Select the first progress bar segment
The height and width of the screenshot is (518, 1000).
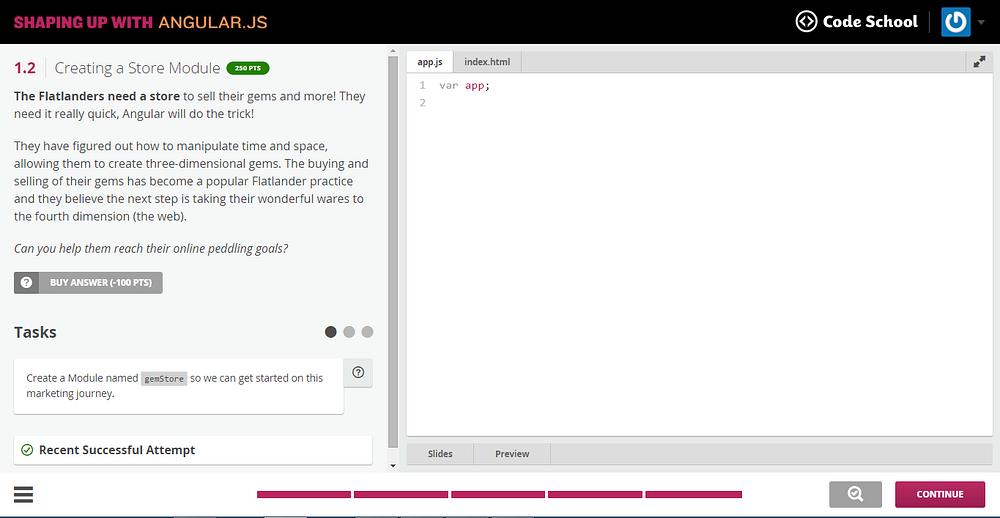[x=304, y=494]
